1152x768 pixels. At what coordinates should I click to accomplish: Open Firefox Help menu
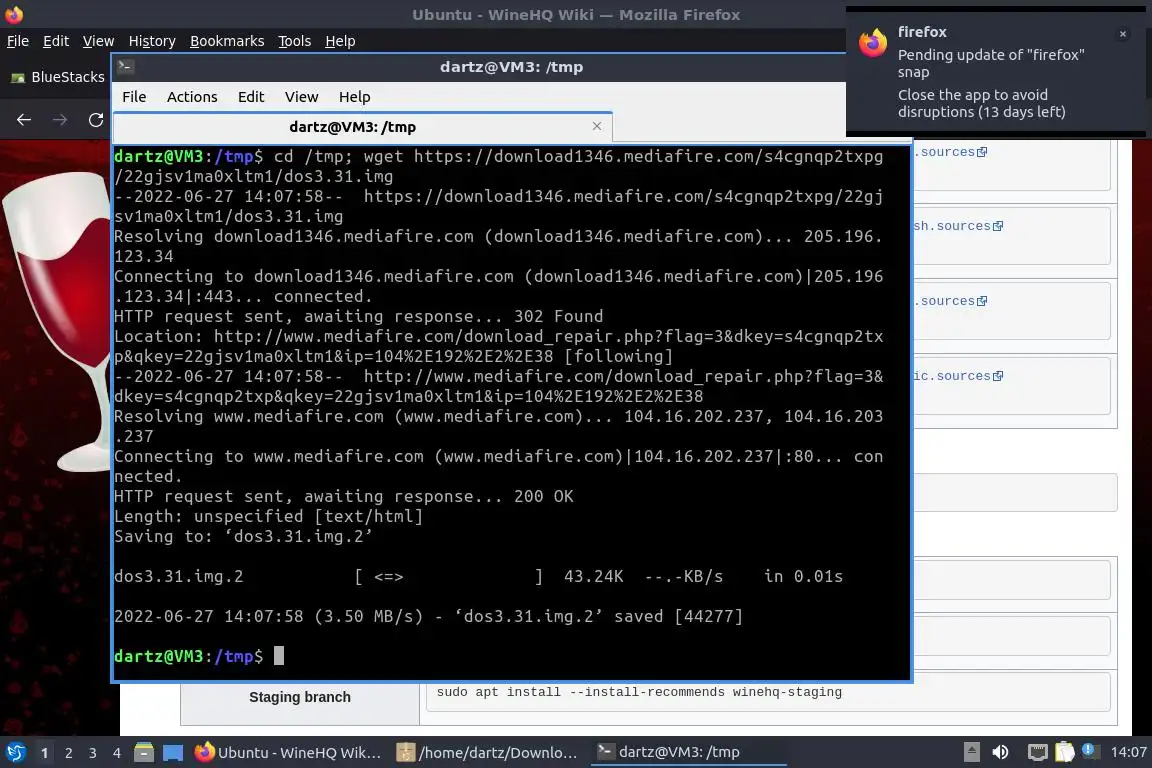pos(340,41)
